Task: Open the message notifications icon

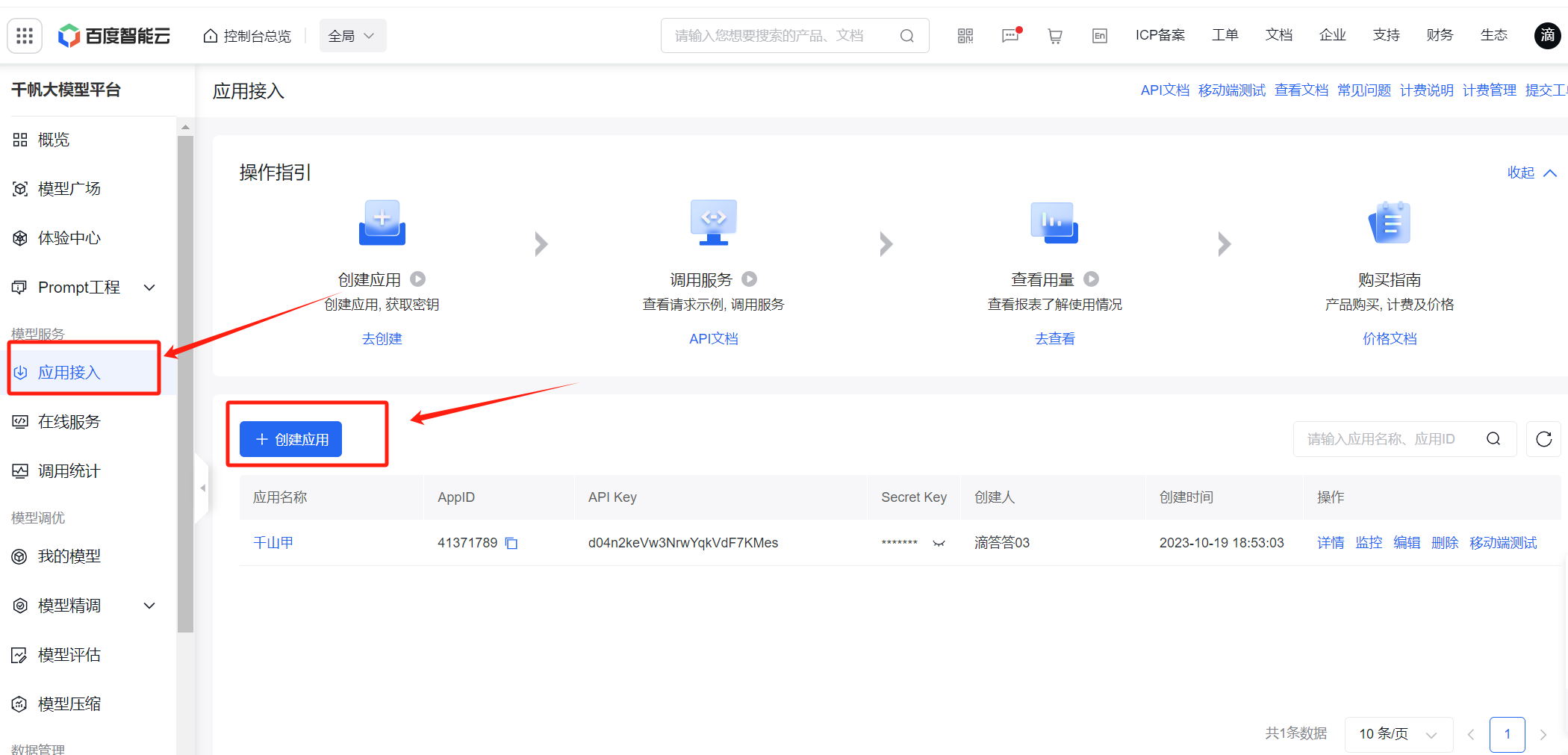Action: (1010, 36)
